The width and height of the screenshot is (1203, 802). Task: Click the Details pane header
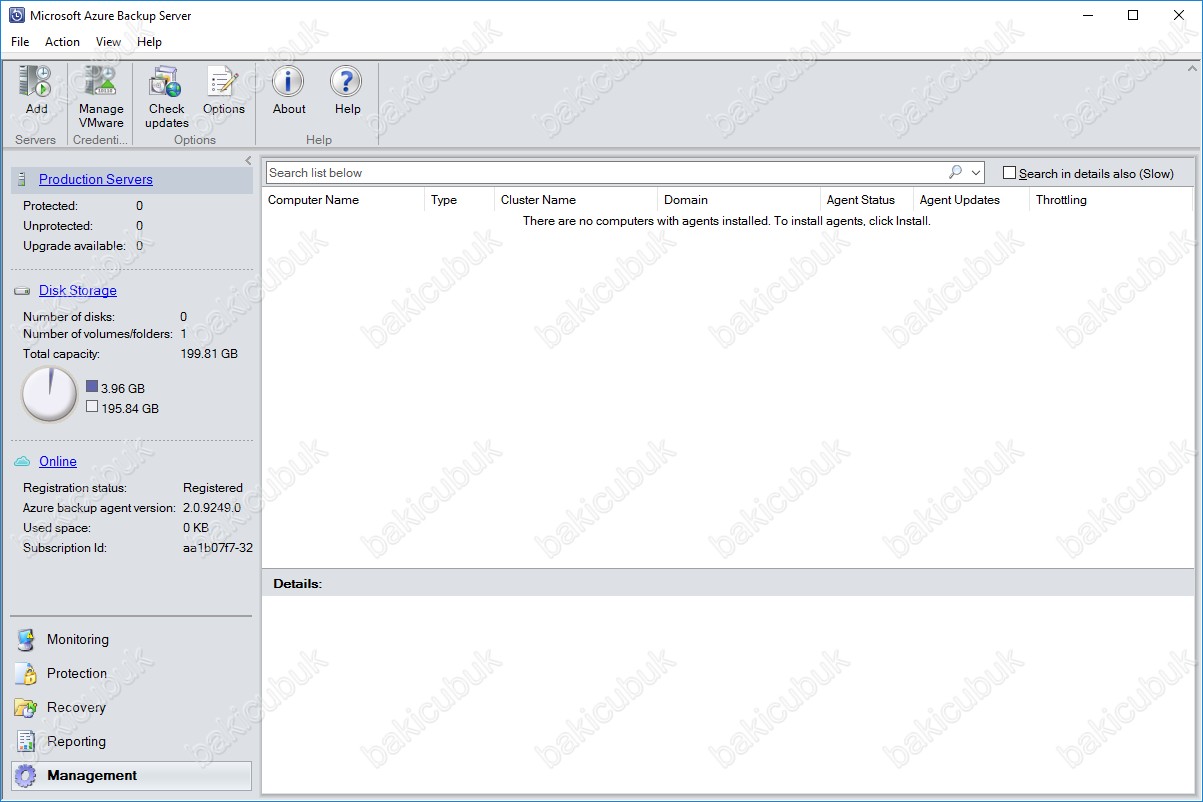727,583
